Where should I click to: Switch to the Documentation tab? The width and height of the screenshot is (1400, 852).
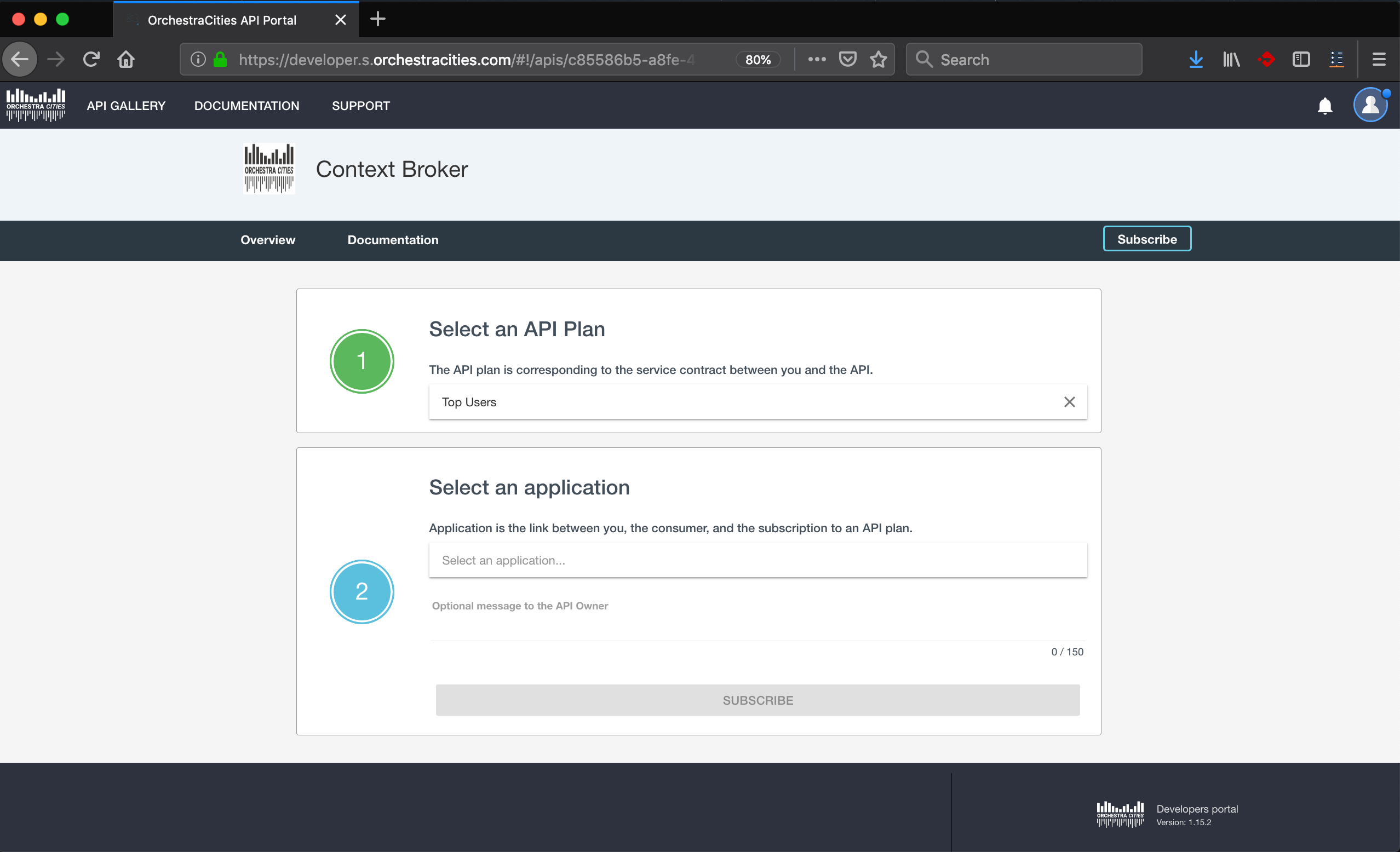point(393,240)
